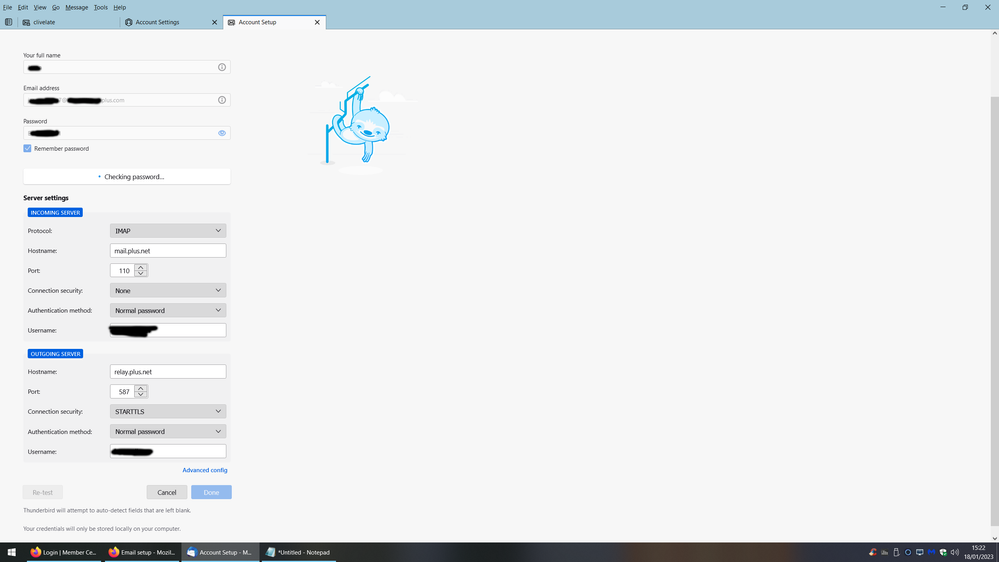Viewport: 999px width, 562px height.
Task: Open incoming Connection security dropdown showing None
Action: (x=168, y=291)
